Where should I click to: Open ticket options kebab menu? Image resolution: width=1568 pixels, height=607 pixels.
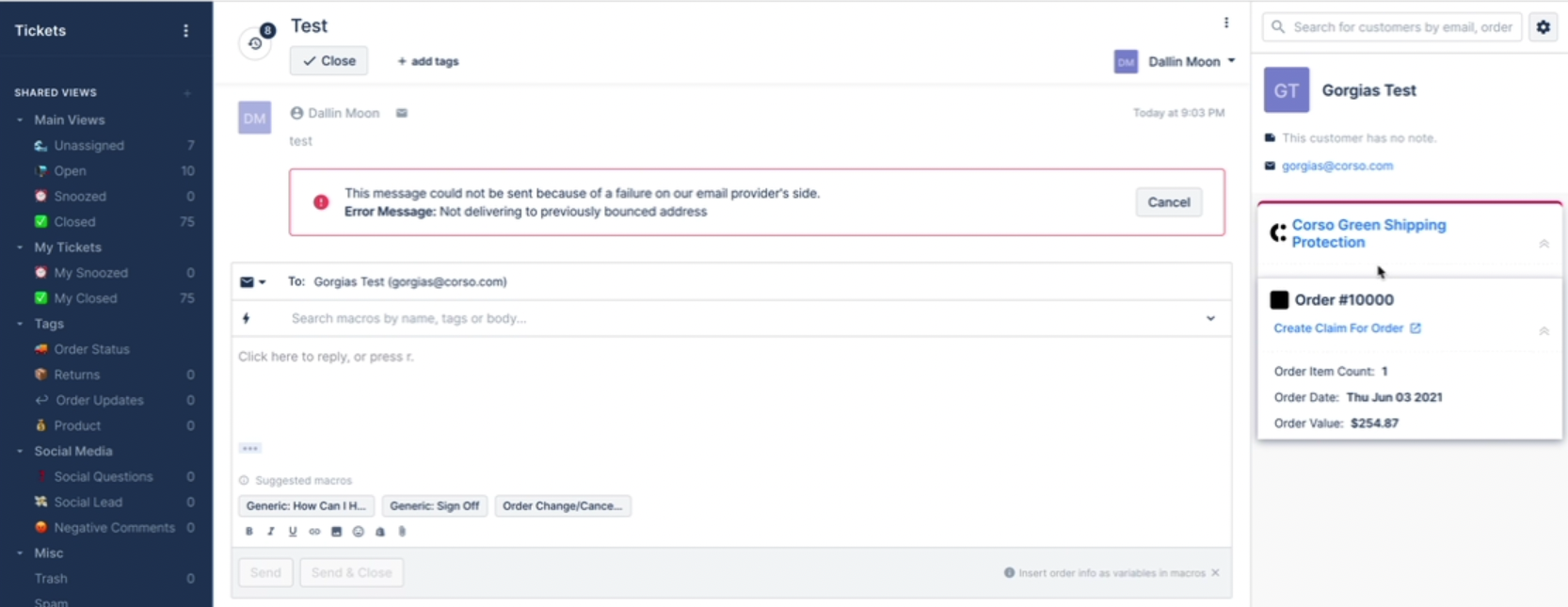point(1225,23)
